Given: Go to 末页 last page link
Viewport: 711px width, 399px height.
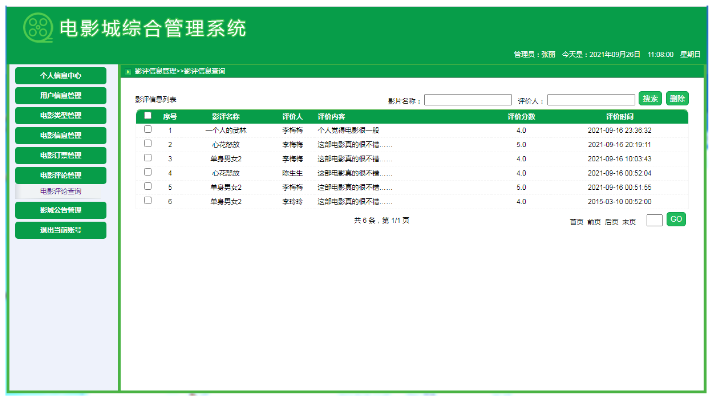Looking at the screenshot, I should click(x=629, y=222).
